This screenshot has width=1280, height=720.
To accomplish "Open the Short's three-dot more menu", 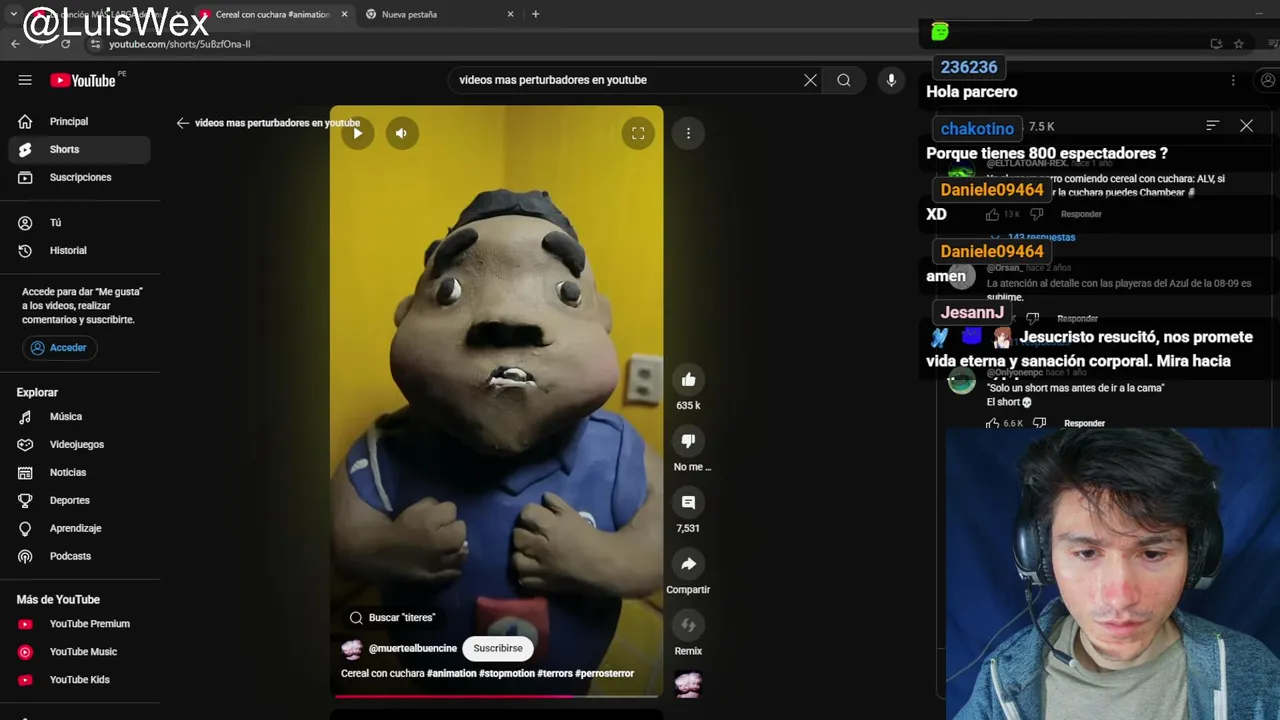I will tap(688, 133).
